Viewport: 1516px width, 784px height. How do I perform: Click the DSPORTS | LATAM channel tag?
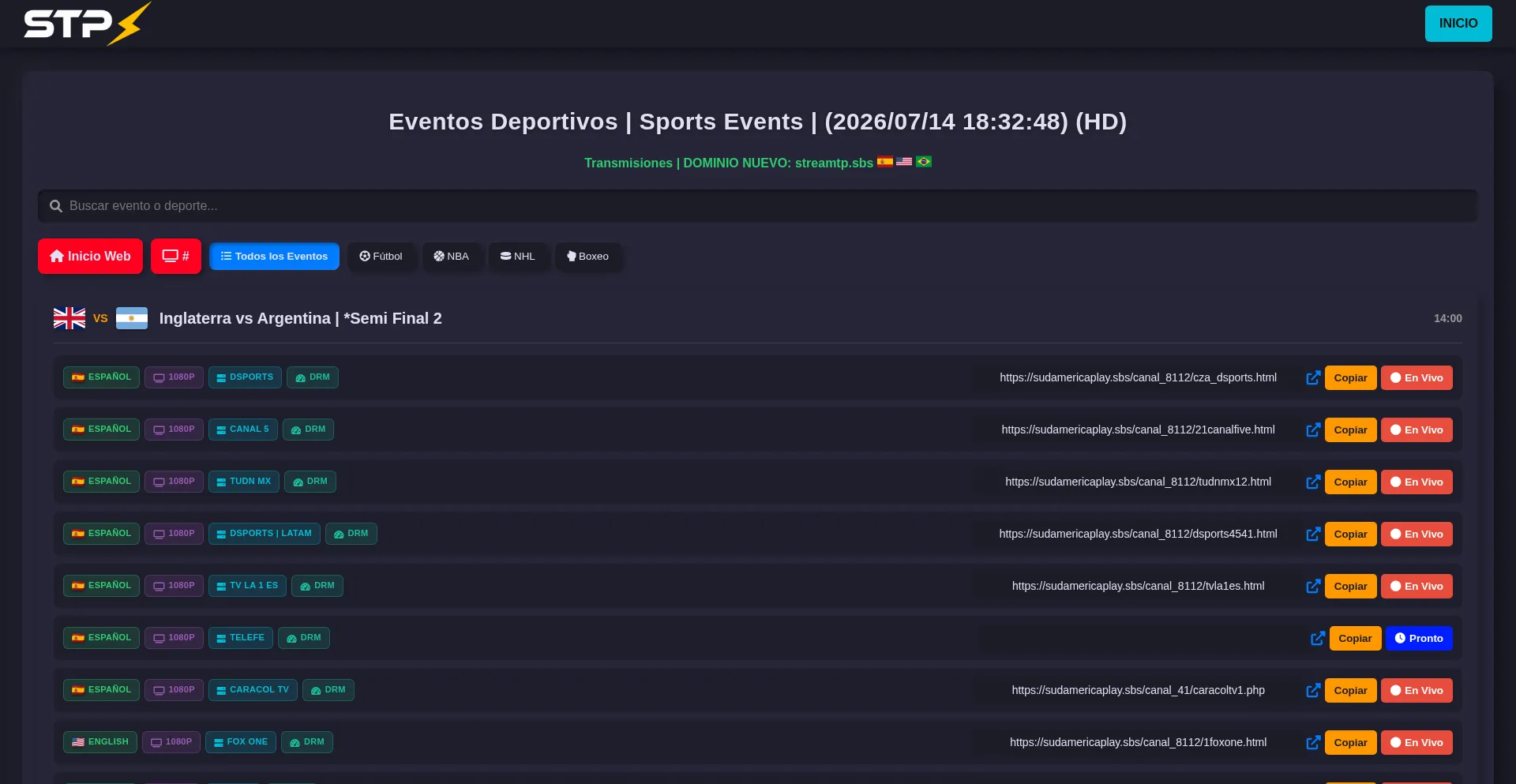(x=265, y=534)
